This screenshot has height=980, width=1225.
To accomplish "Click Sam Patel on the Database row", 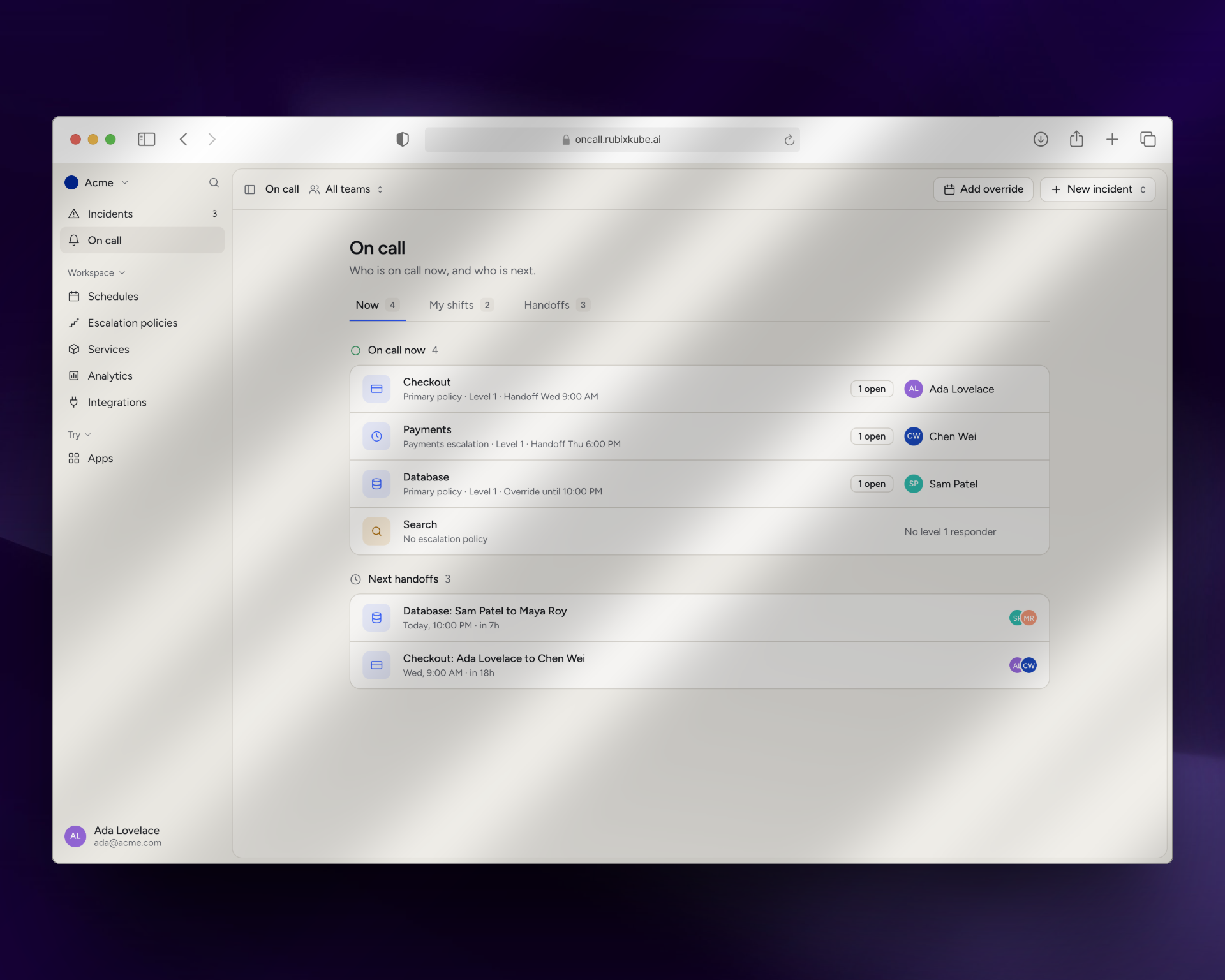I will coord(941,484).
